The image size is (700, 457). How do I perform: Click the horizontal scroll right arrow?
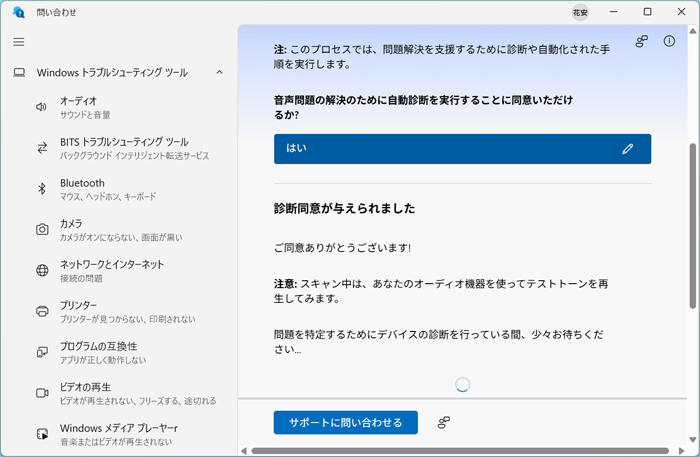(681, 451)
